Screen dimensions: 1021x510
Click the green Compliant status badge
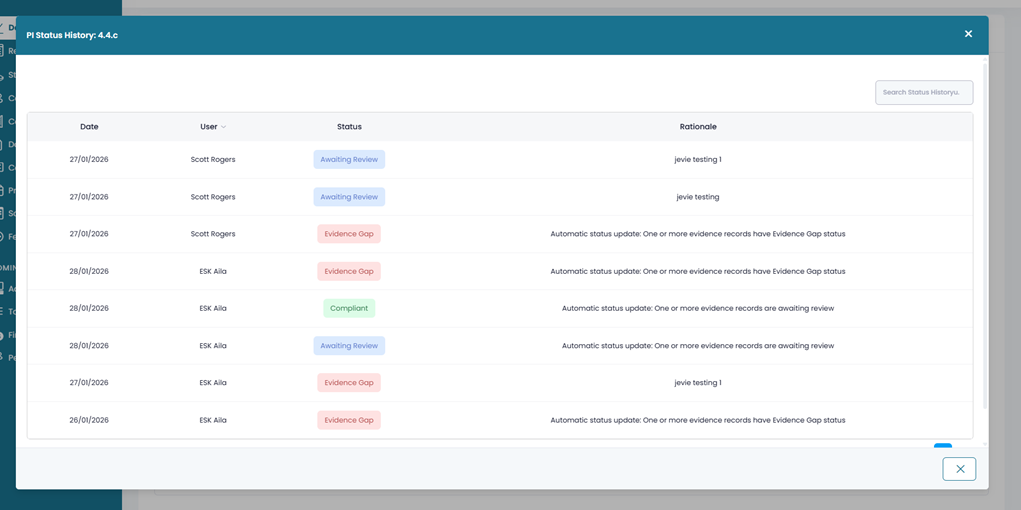coord(349,308)
